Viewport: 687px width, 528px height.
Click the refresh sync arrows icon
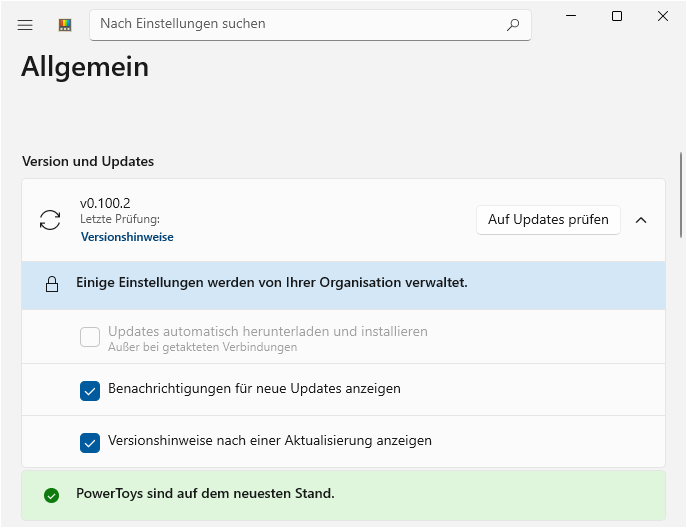(50, 220)
